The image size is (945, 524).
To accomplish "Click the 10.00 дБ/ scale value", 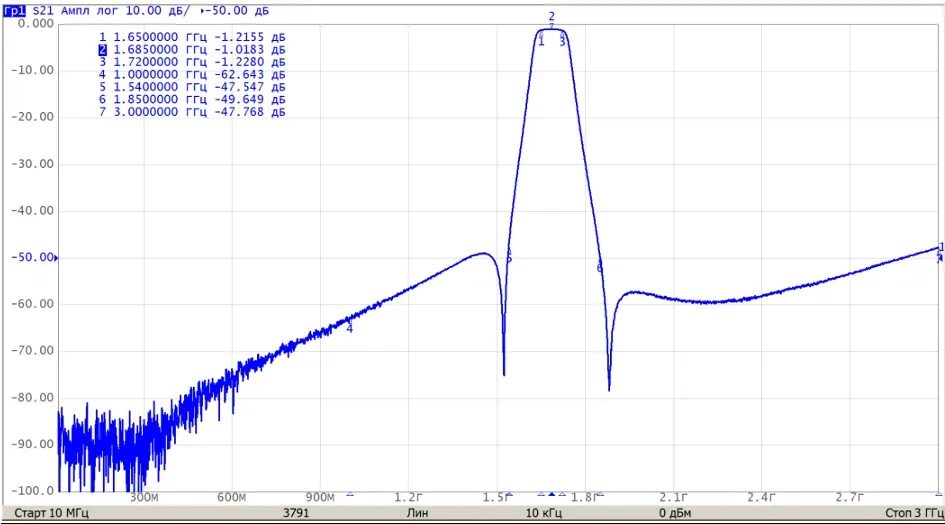I will pyautogui.click(x=157, y=11).
